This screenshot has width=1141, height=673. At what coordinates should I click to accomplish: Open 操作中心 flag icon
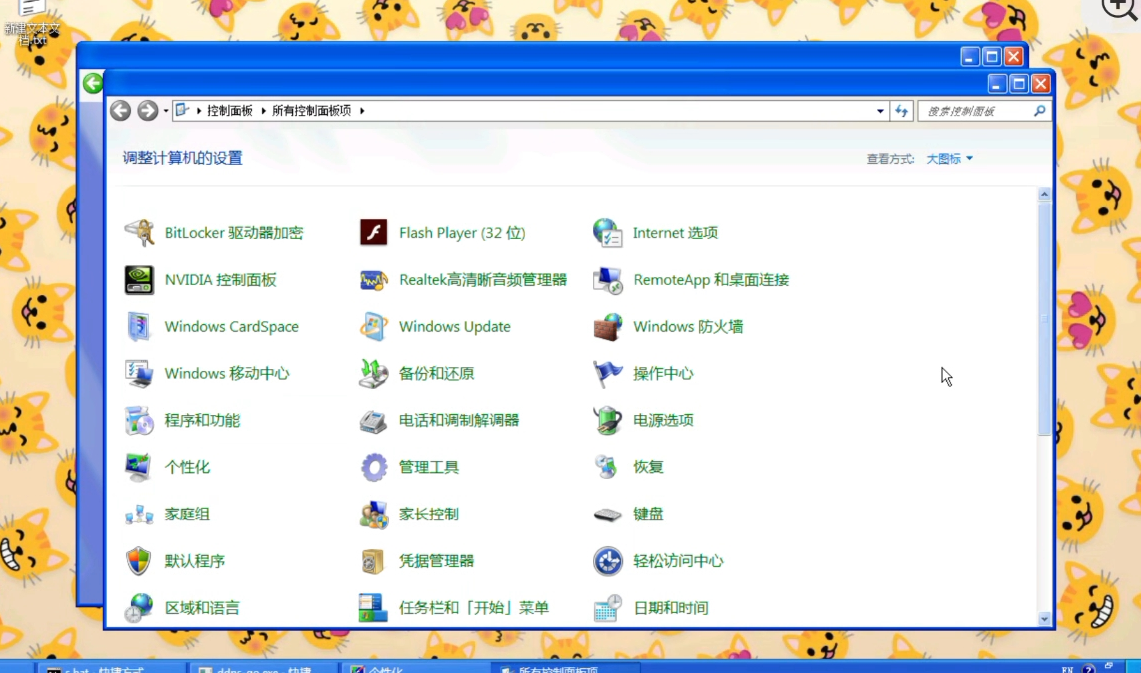pos(608,373)
